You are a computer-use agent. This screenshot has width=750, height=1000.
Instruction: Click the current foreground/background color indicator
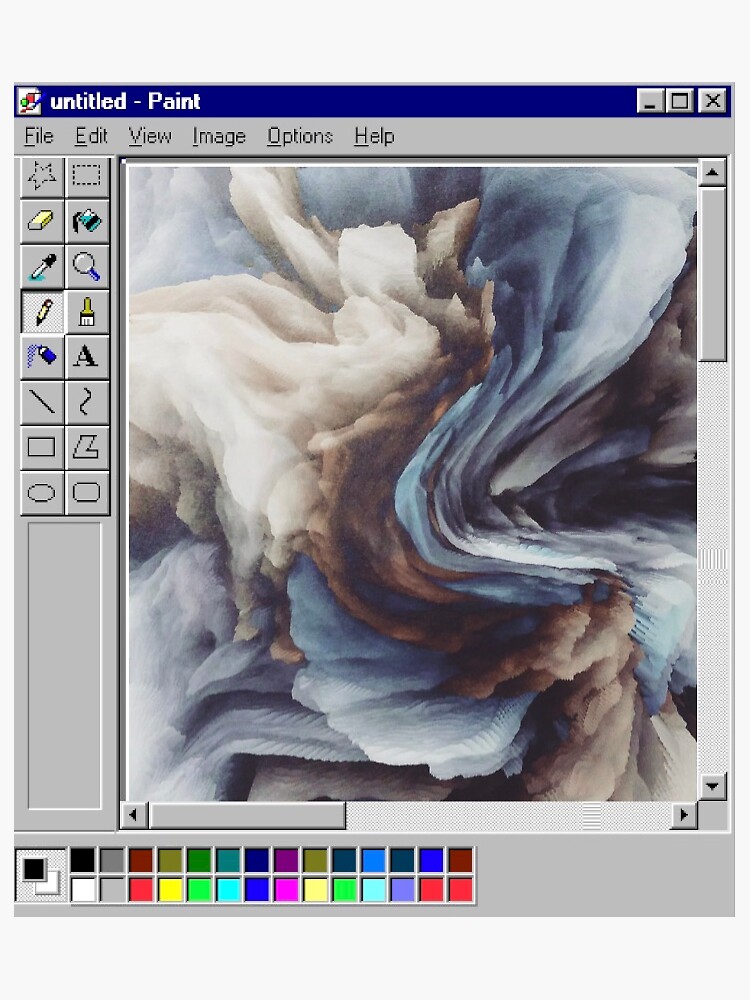(x=40, y=875)
